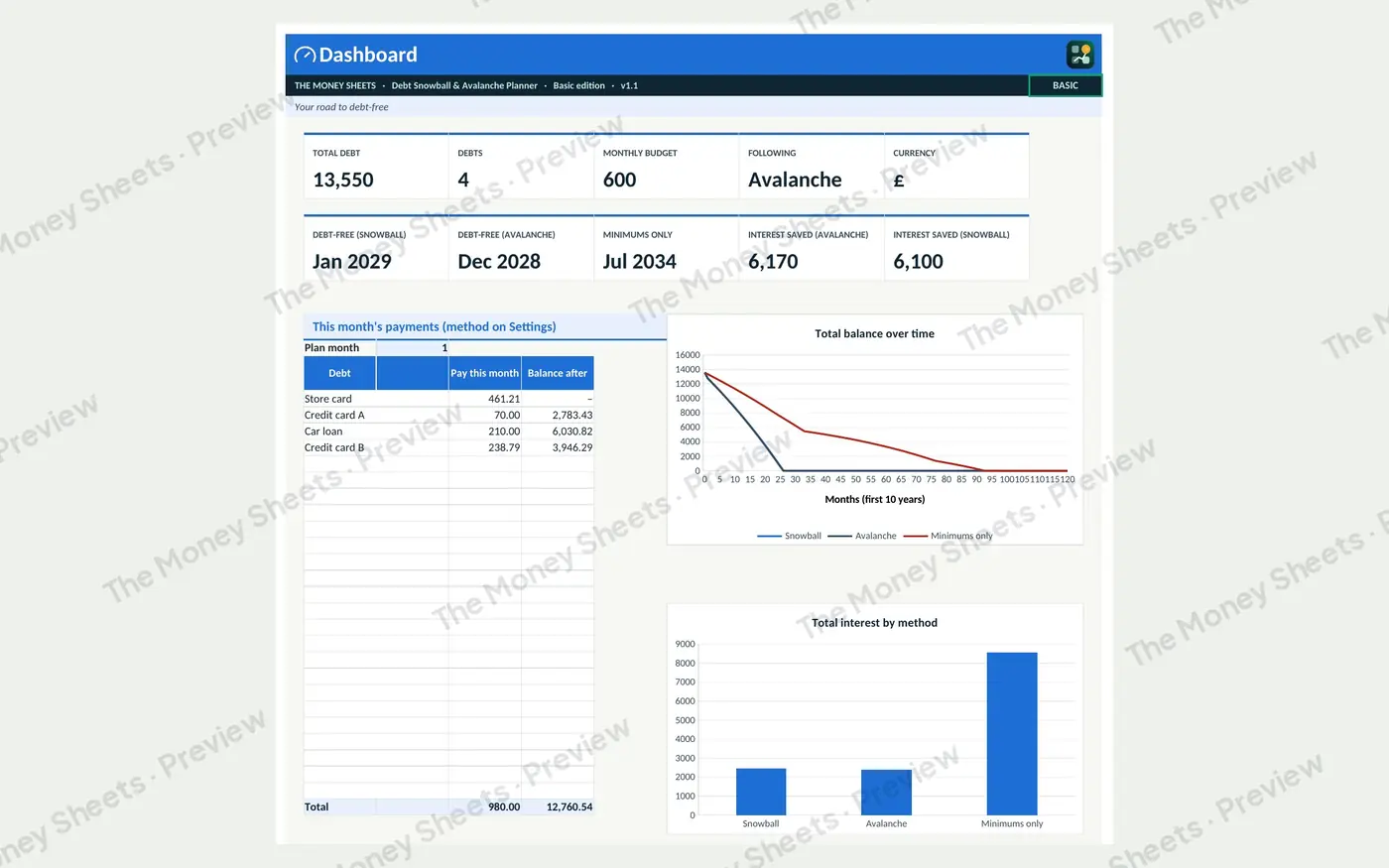Click Interest saved Avalanche value 6,170

773,262
